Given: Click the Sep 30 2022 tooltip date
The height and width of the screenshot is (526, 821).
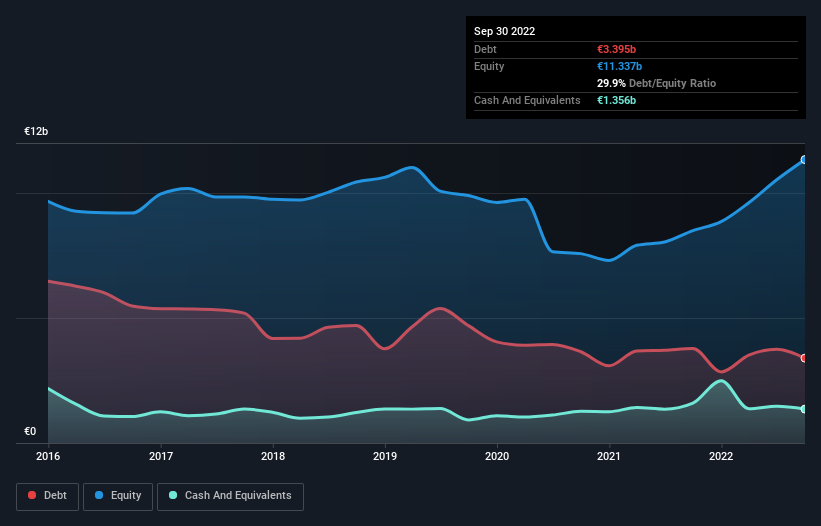Looking at the screenshot, I should (504, 31).
